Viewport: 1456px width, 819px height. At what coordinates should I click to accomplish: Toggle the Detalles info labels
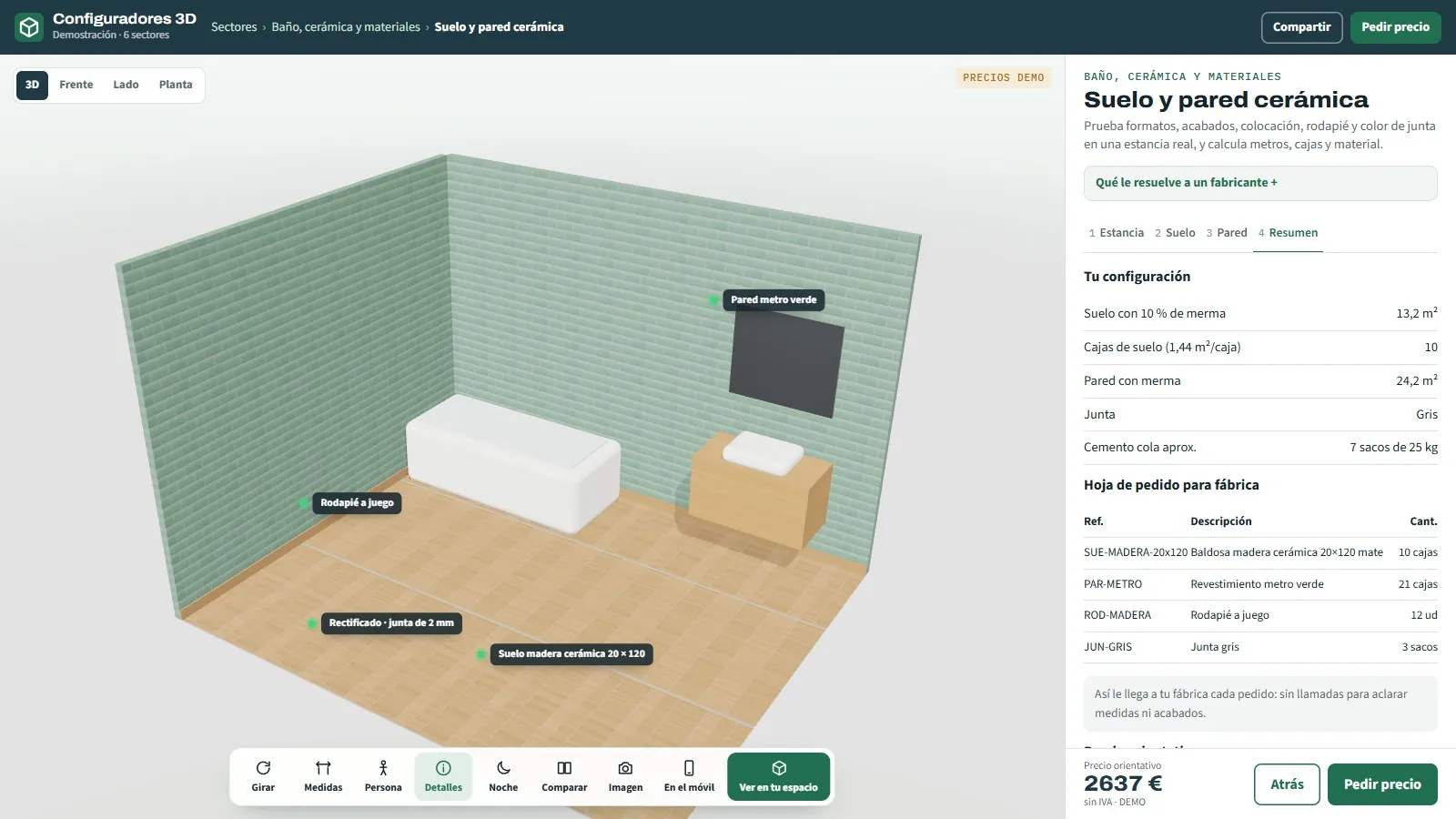point(443,776)
